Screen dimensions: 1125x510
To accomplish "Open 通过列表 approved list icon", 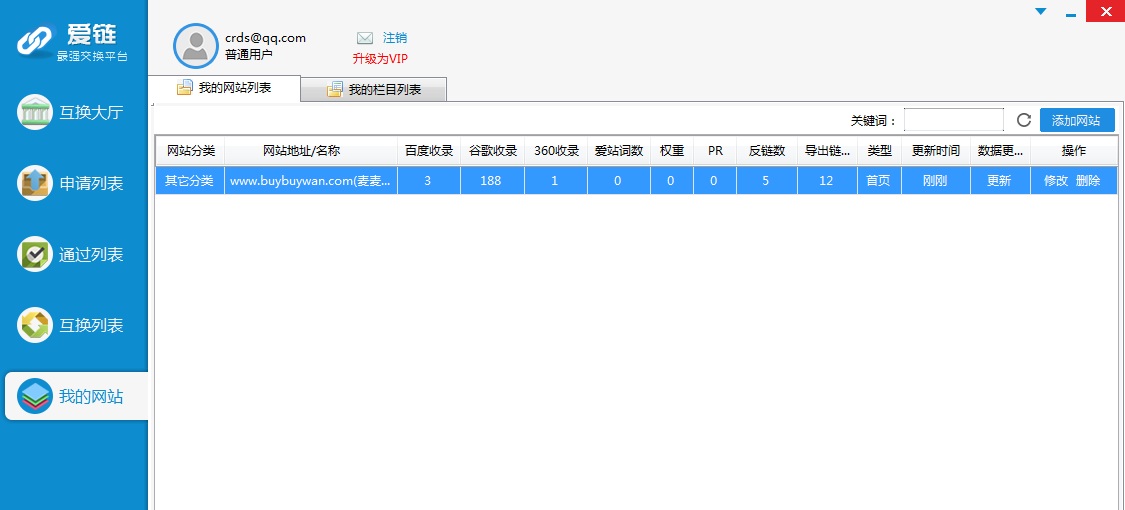I will 36,254.
